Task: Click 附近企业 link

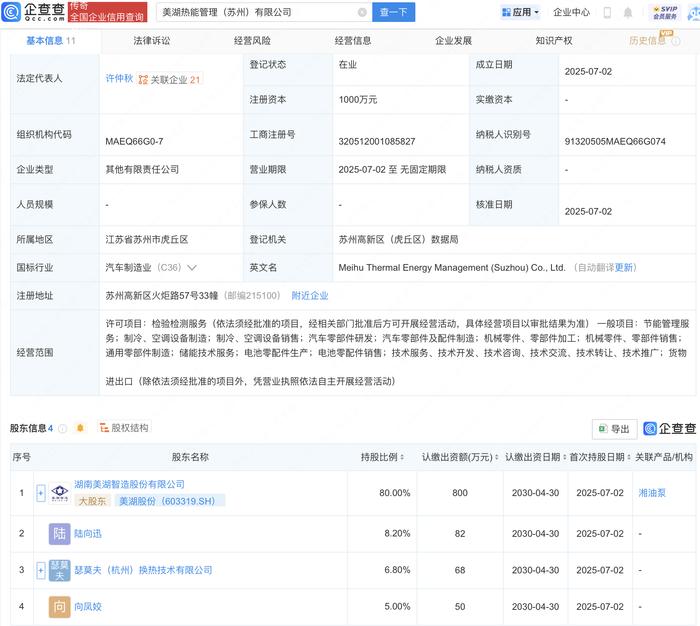Action: click(x=310, y=296)
